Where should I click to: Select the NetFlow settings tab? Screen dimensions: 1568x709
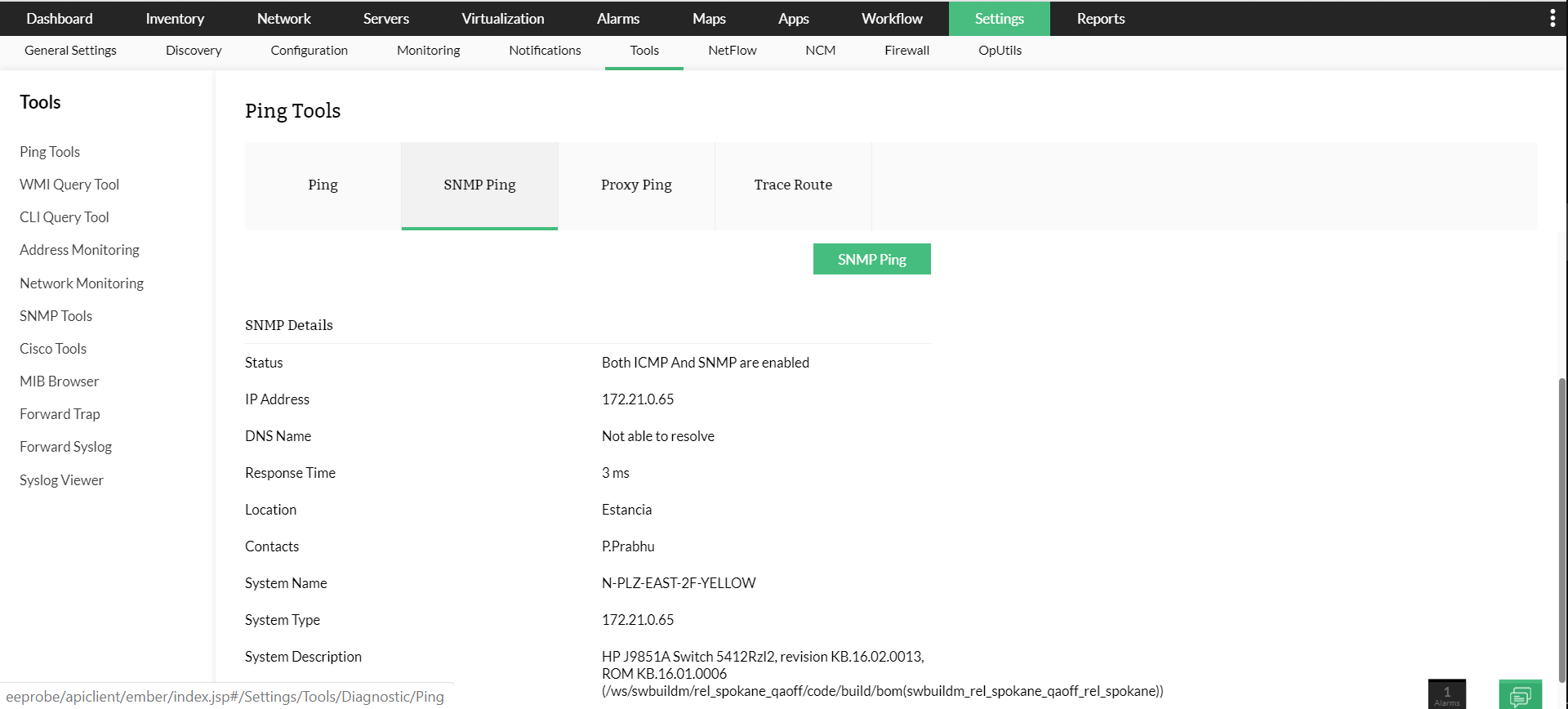[x=732, y=51]
